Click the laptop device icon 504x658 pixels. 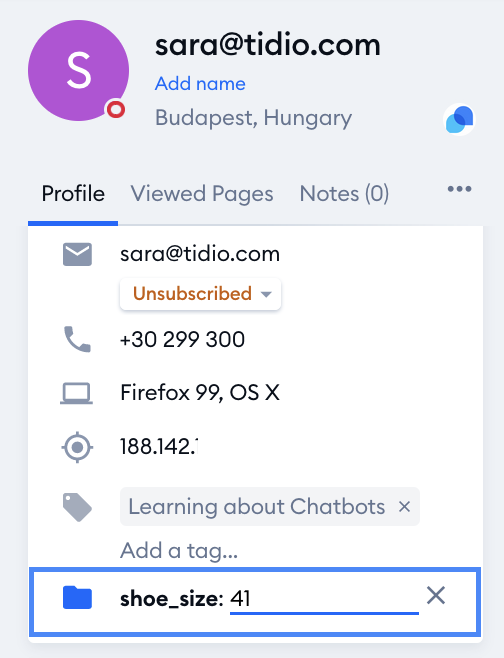tap(76, 393)
